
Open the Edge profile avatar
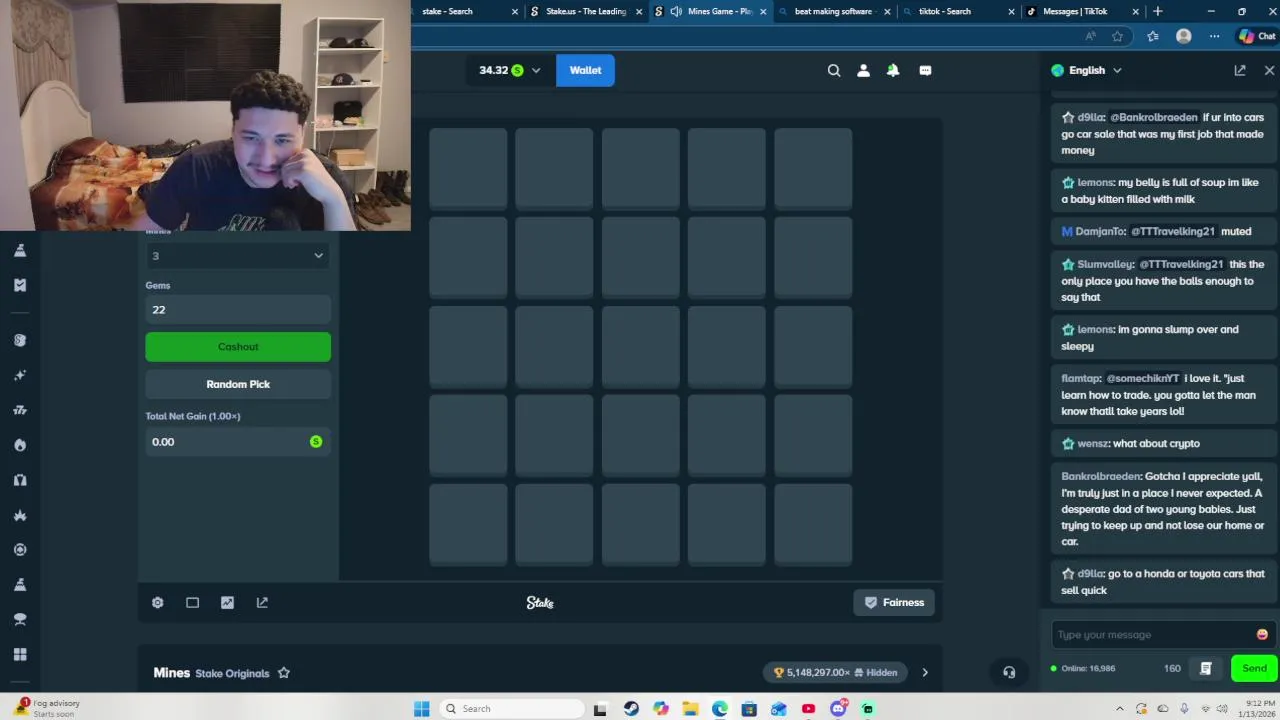click(1184, 36)
